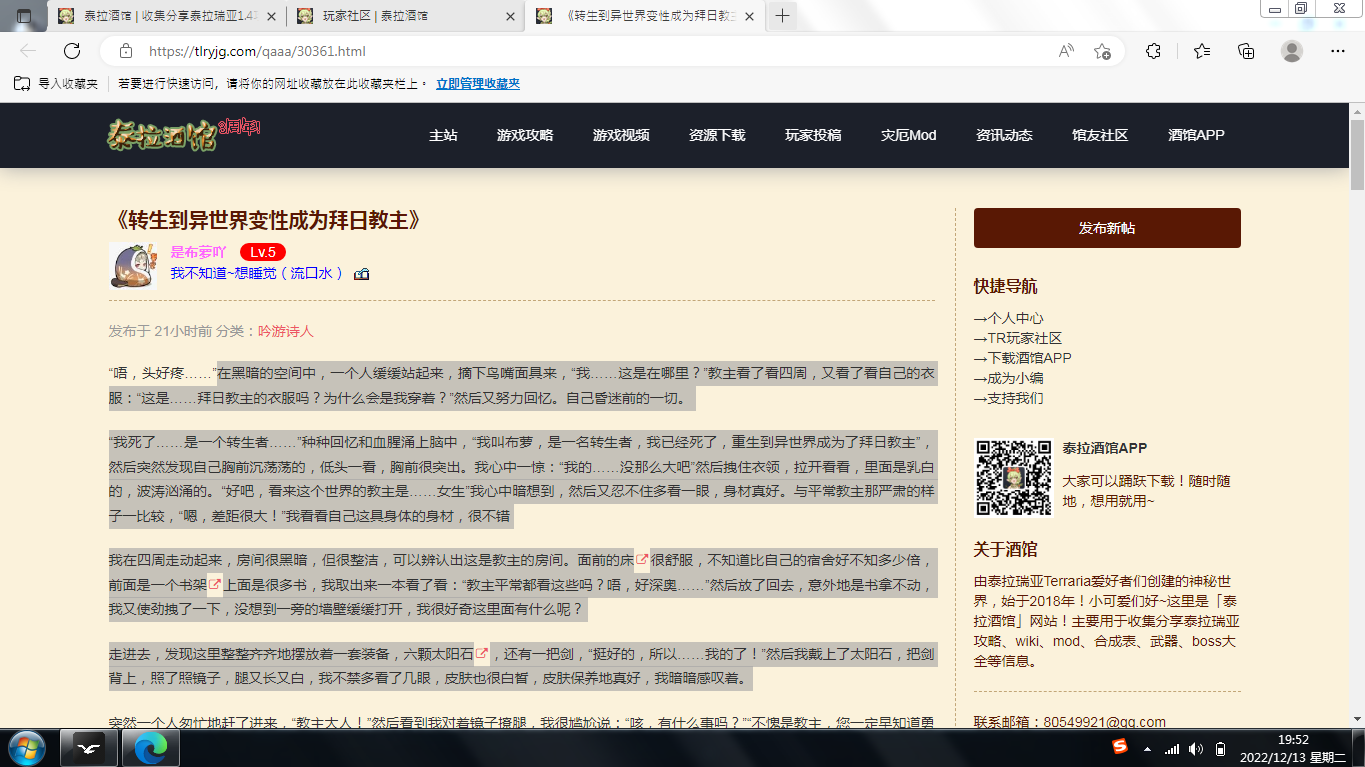Show hidden icons in the system tray
The width and height of the screenshot is (1365, 767).
pos(1147,748)
